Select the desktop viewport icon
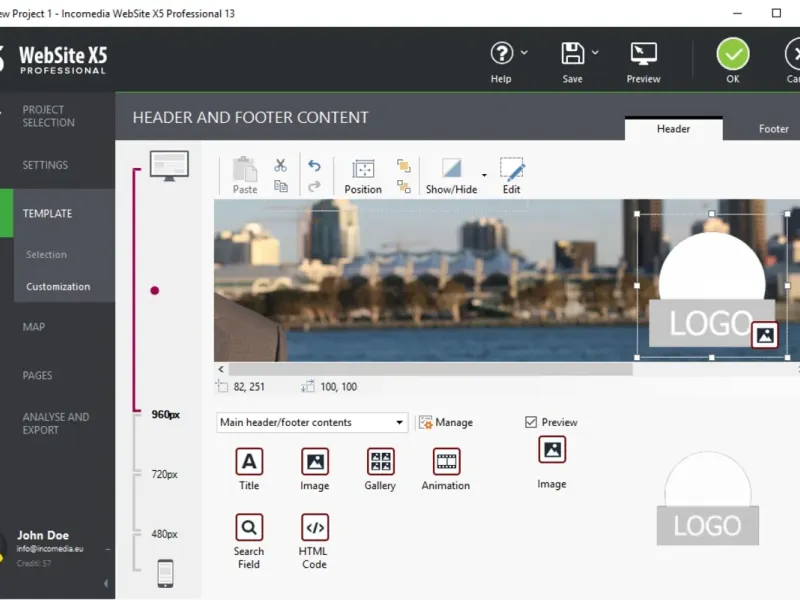800x600 pixels. click(169, 165)
